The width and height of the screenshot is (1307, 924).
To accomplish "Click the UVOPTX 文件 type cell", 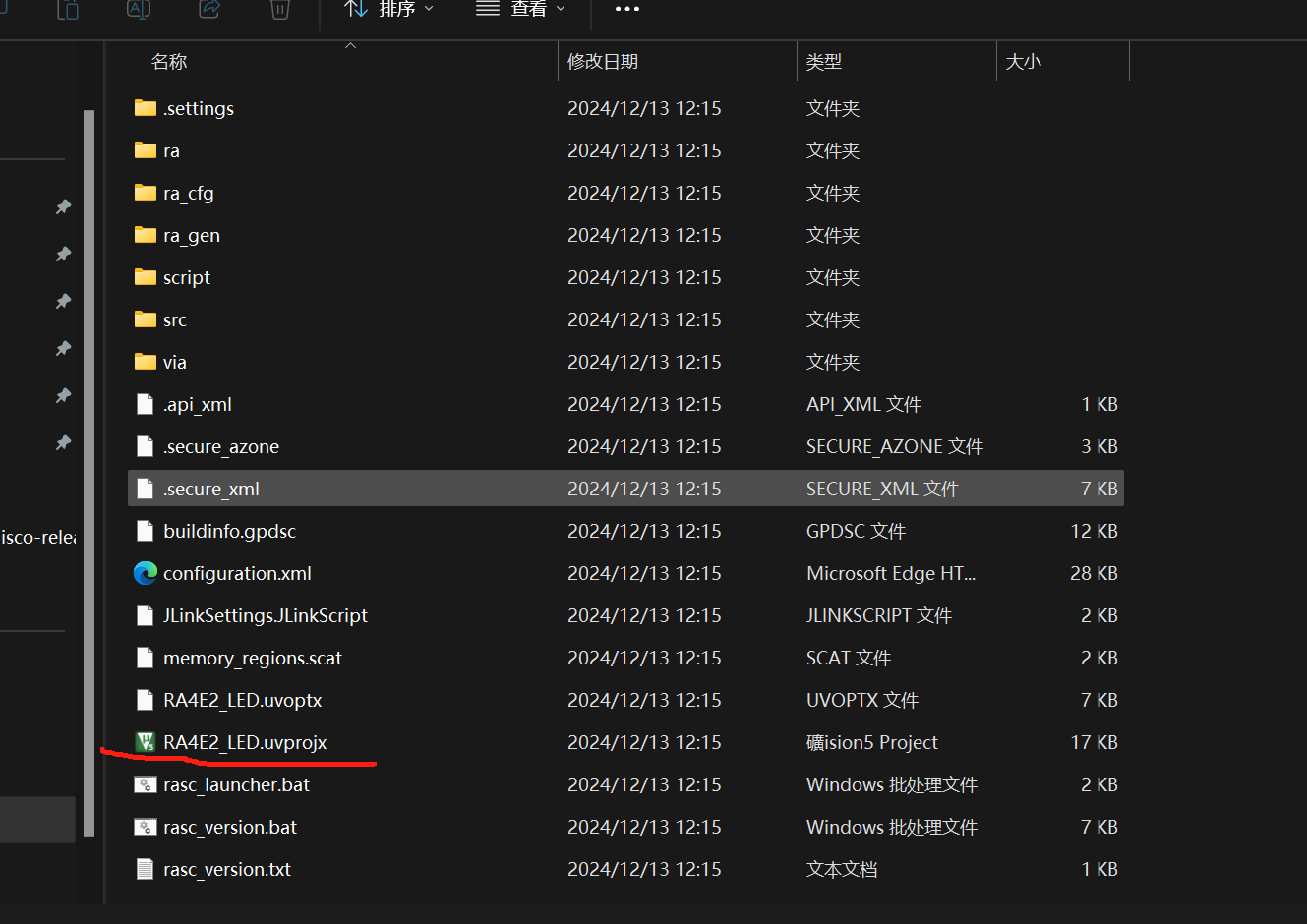I will (x=861, y=700).
